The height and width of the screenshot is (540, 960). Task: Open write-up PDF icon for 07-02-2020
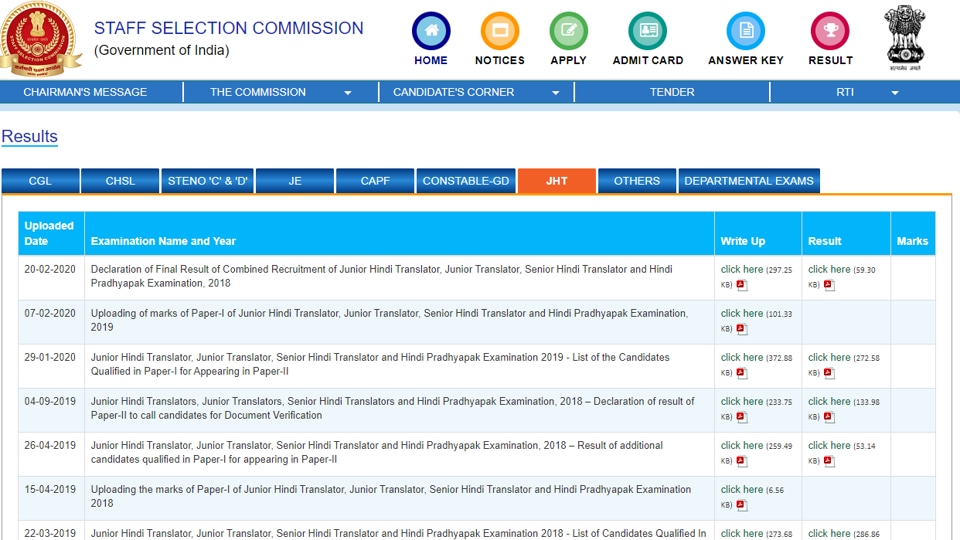tap(741, 329)
